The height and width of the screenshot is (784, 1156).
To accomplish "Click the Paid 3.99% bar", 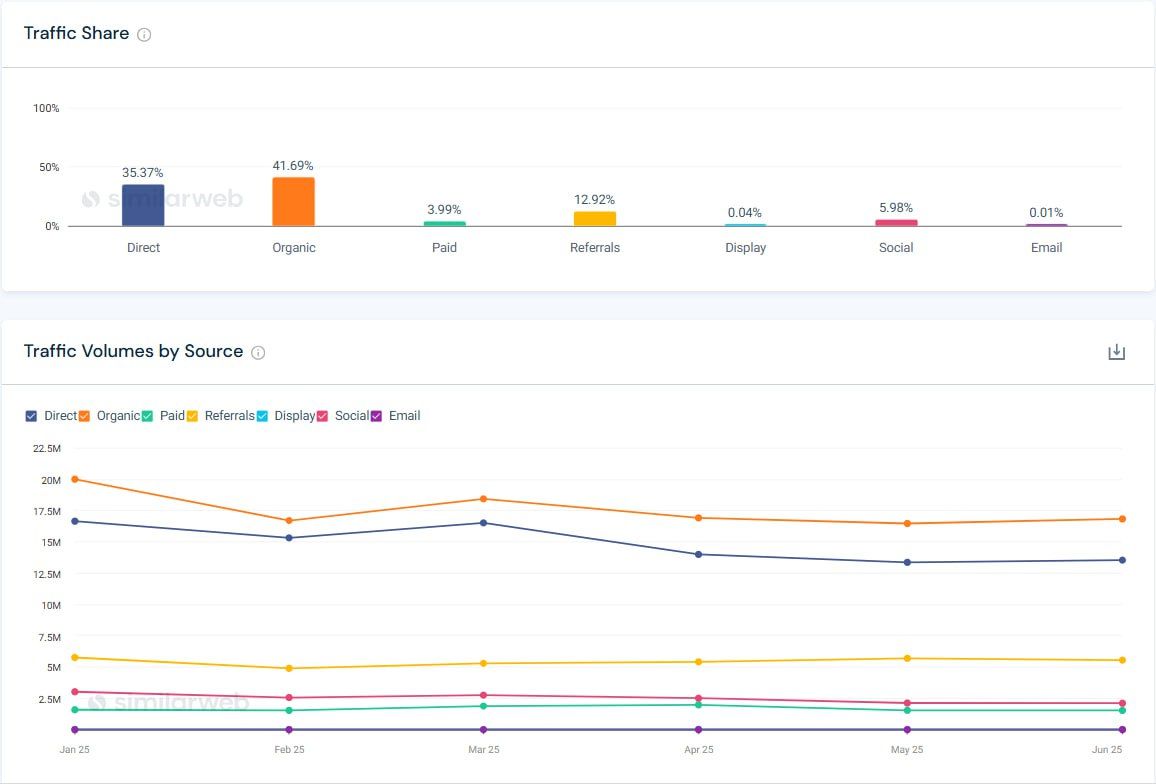I will pyautogui.click(x=444, y=224).
